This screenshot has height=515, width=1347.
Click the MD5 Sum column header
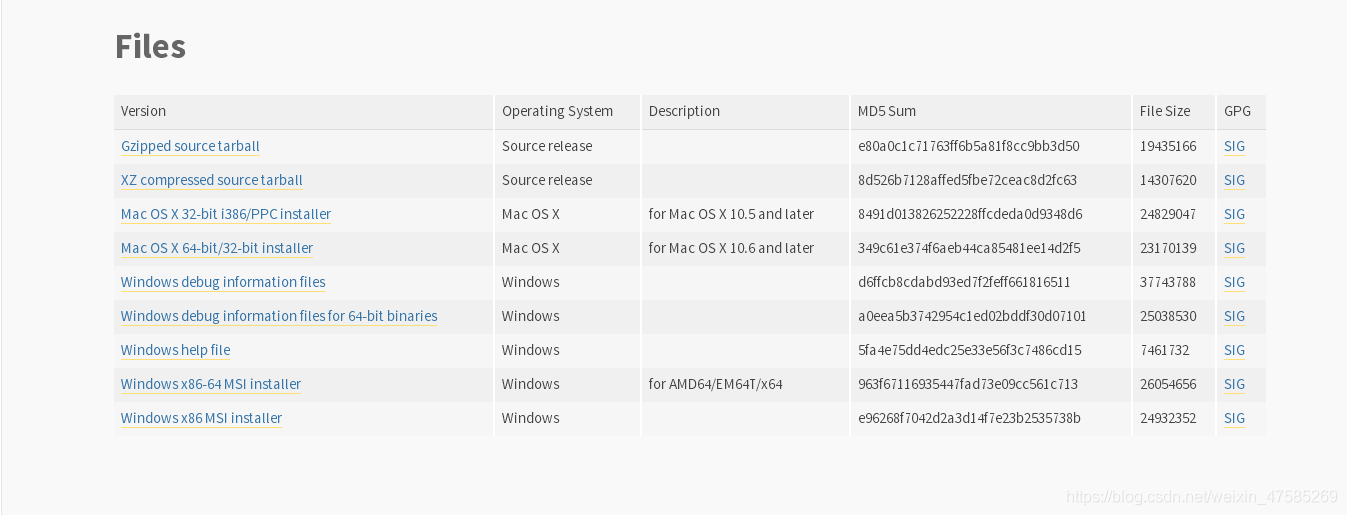click(x=887, y=111)
